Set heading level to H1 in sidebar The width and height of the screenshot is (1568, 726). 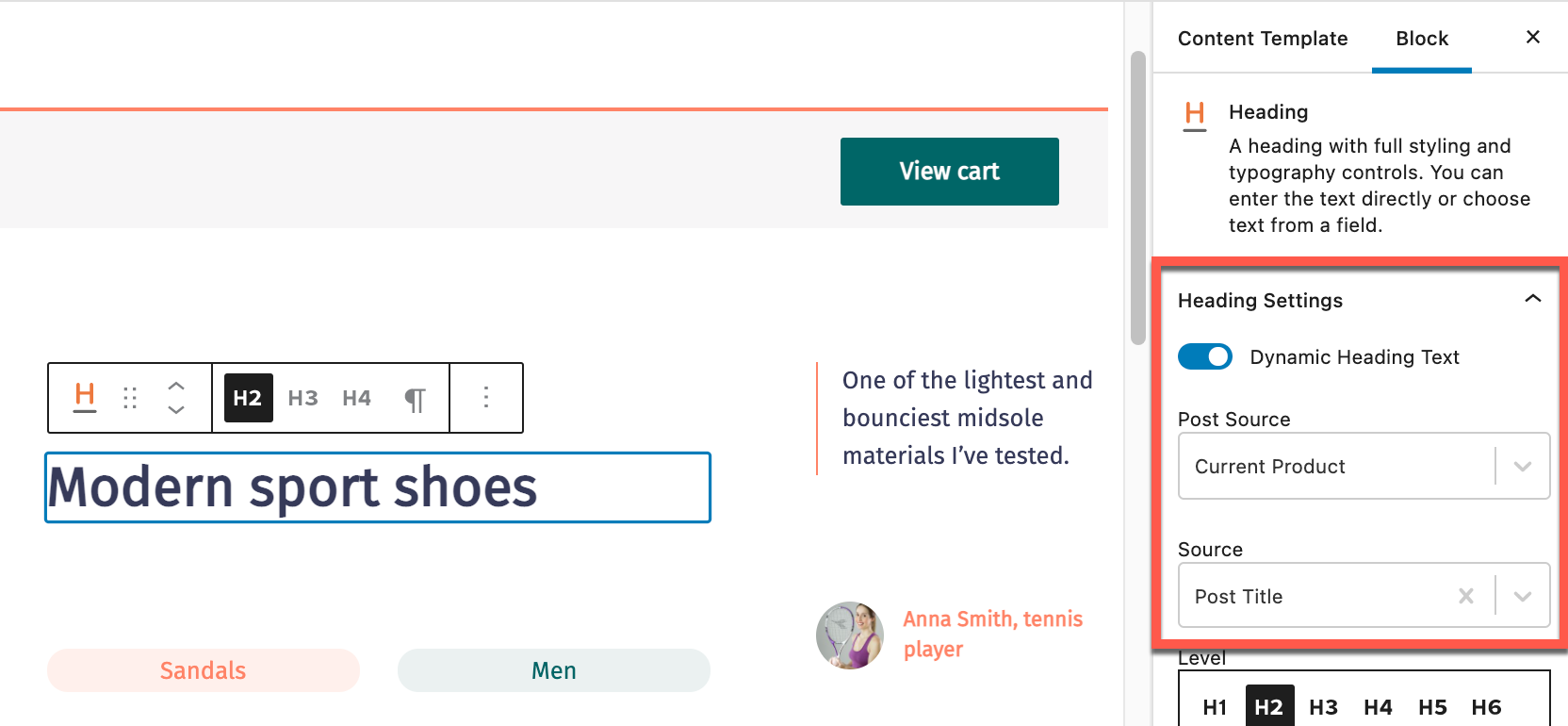tap(1215, 707)
